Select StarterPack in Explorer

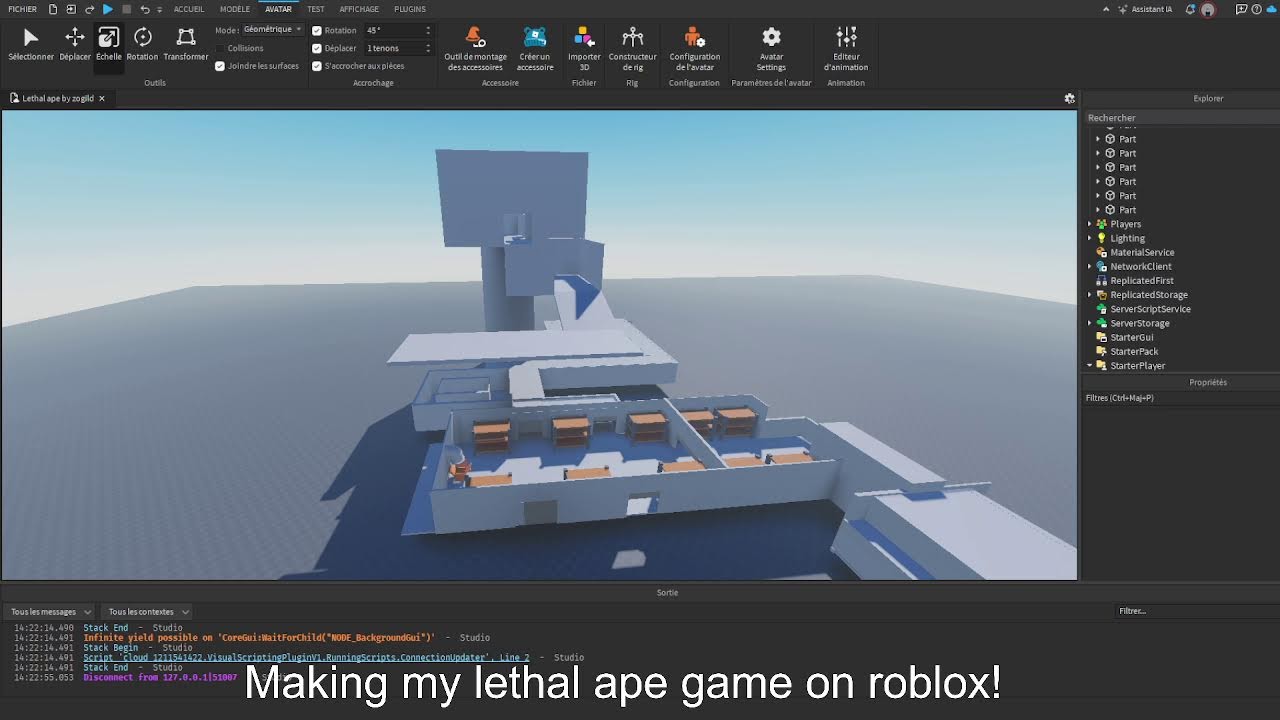1134,351
